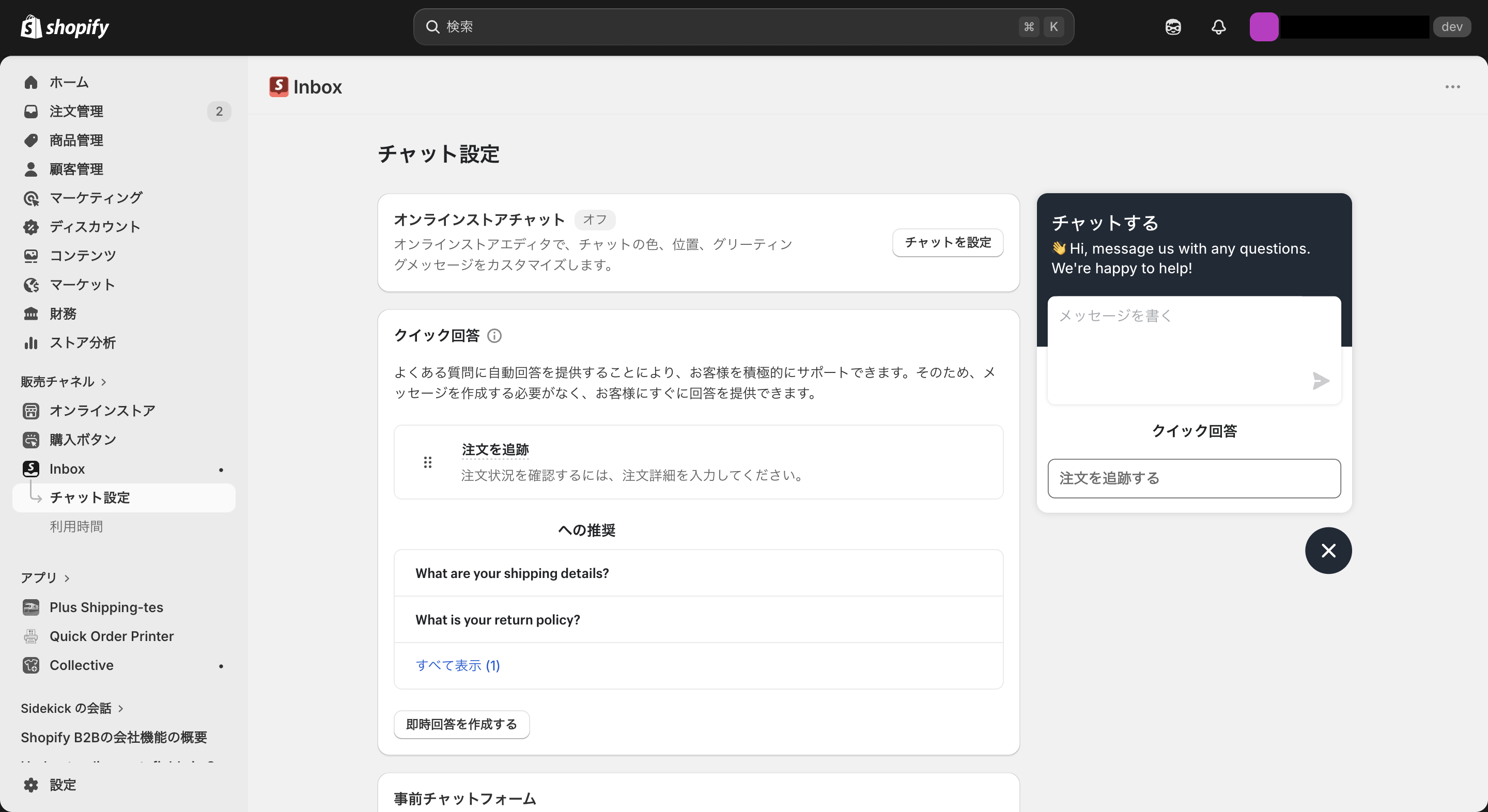
Task: Open the notification bell
Action: [1218, 26]
